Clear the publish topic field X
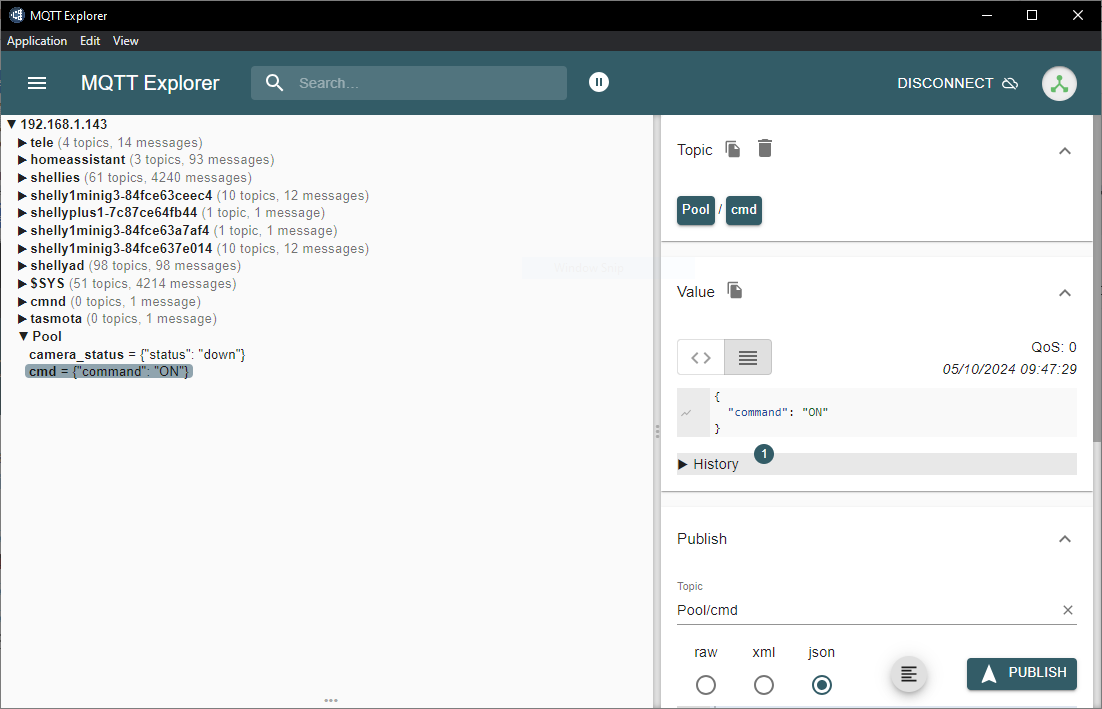The image size is (1102, 709). click(1068, 610)
